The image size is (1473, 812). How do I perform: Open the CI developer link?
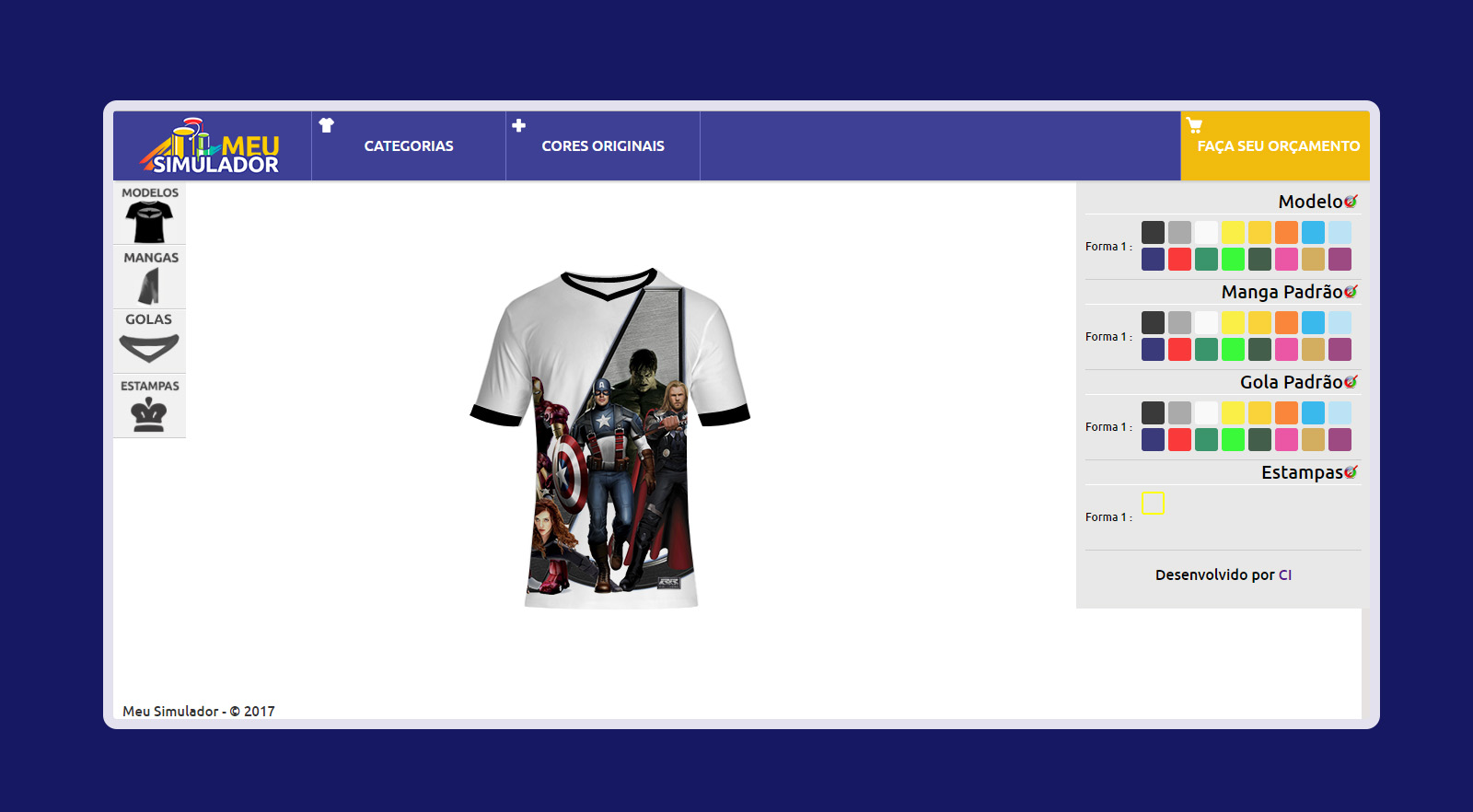click(1285, 574)
